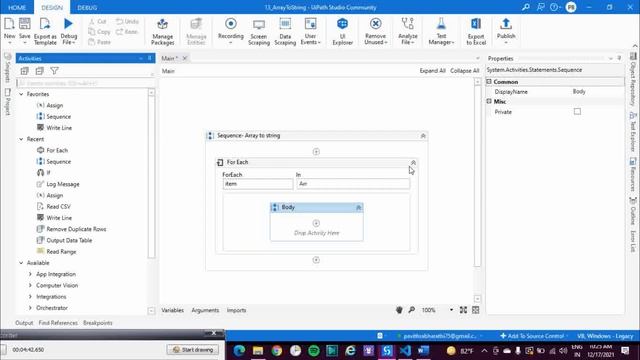Collapse the Body sequence

tap(358, 208)
